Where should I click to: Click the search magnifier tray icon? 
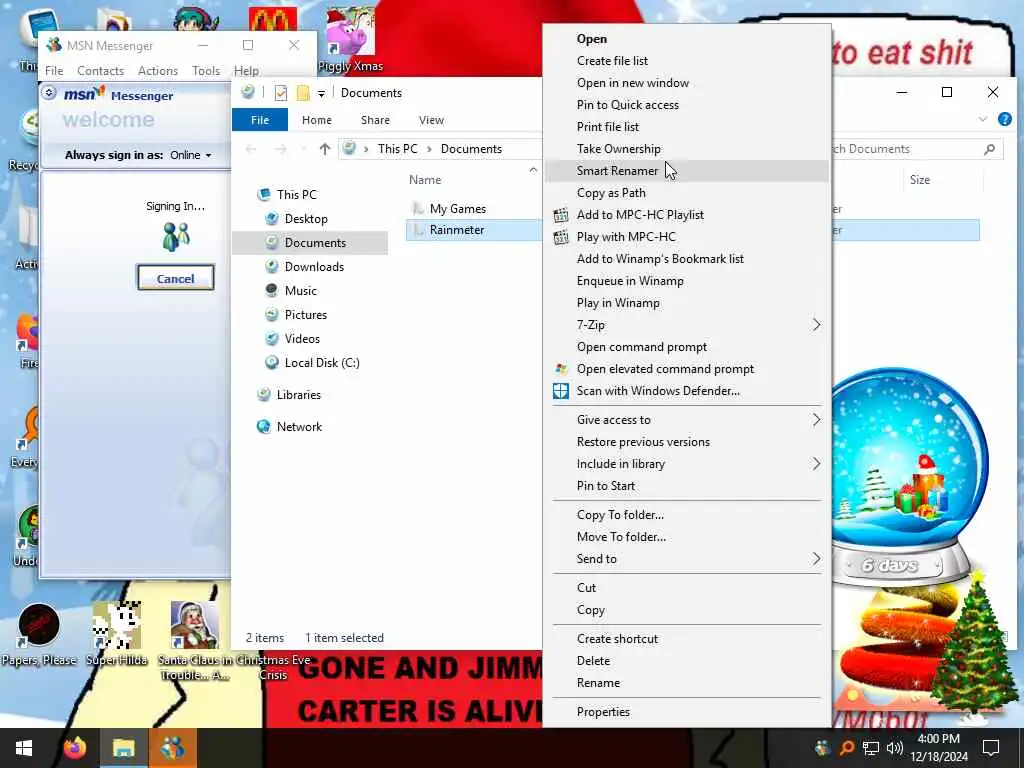(846, 748)
